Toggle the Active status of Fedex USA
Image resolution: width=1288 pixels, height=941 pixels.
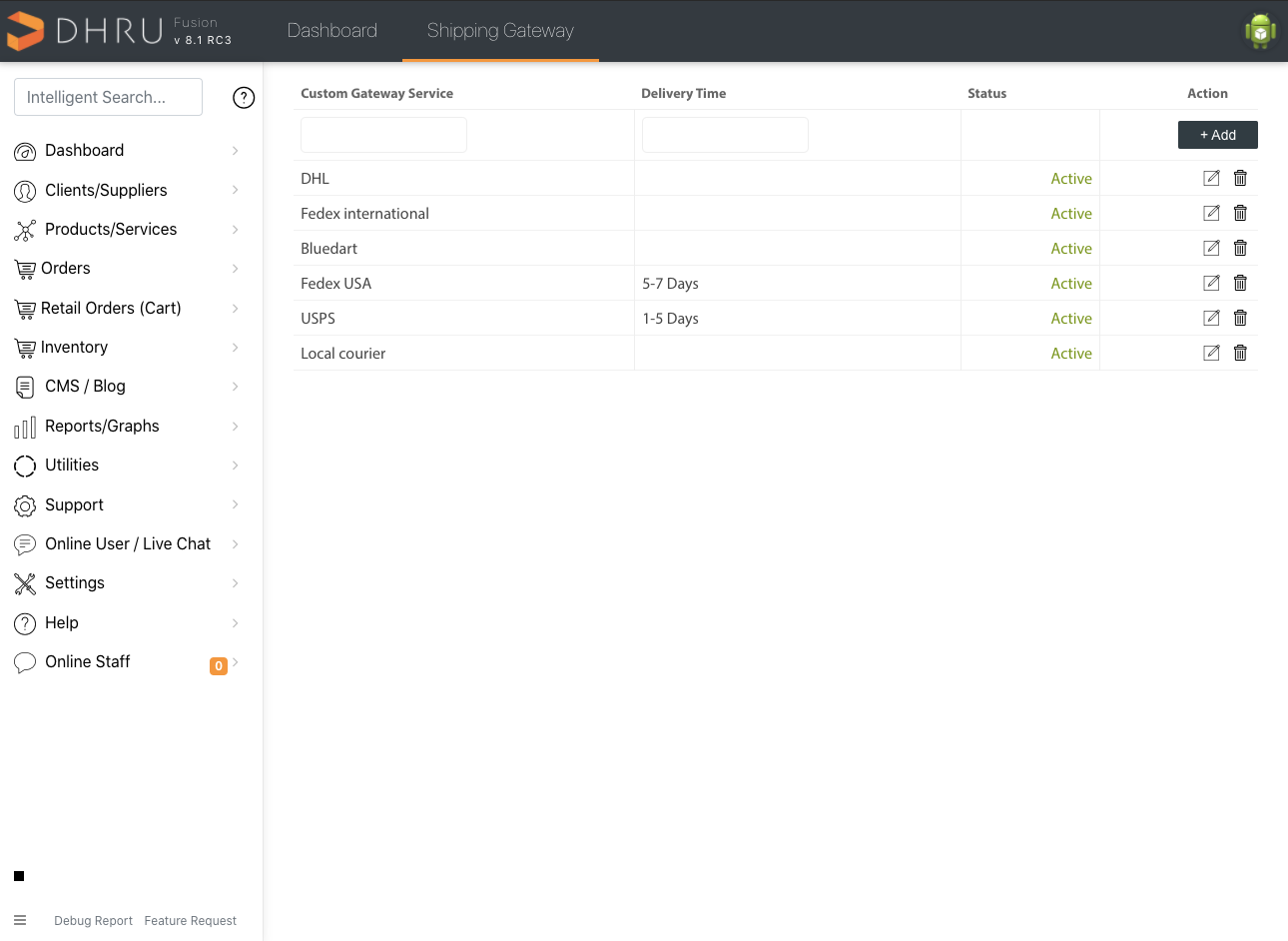coord(1071,283)
